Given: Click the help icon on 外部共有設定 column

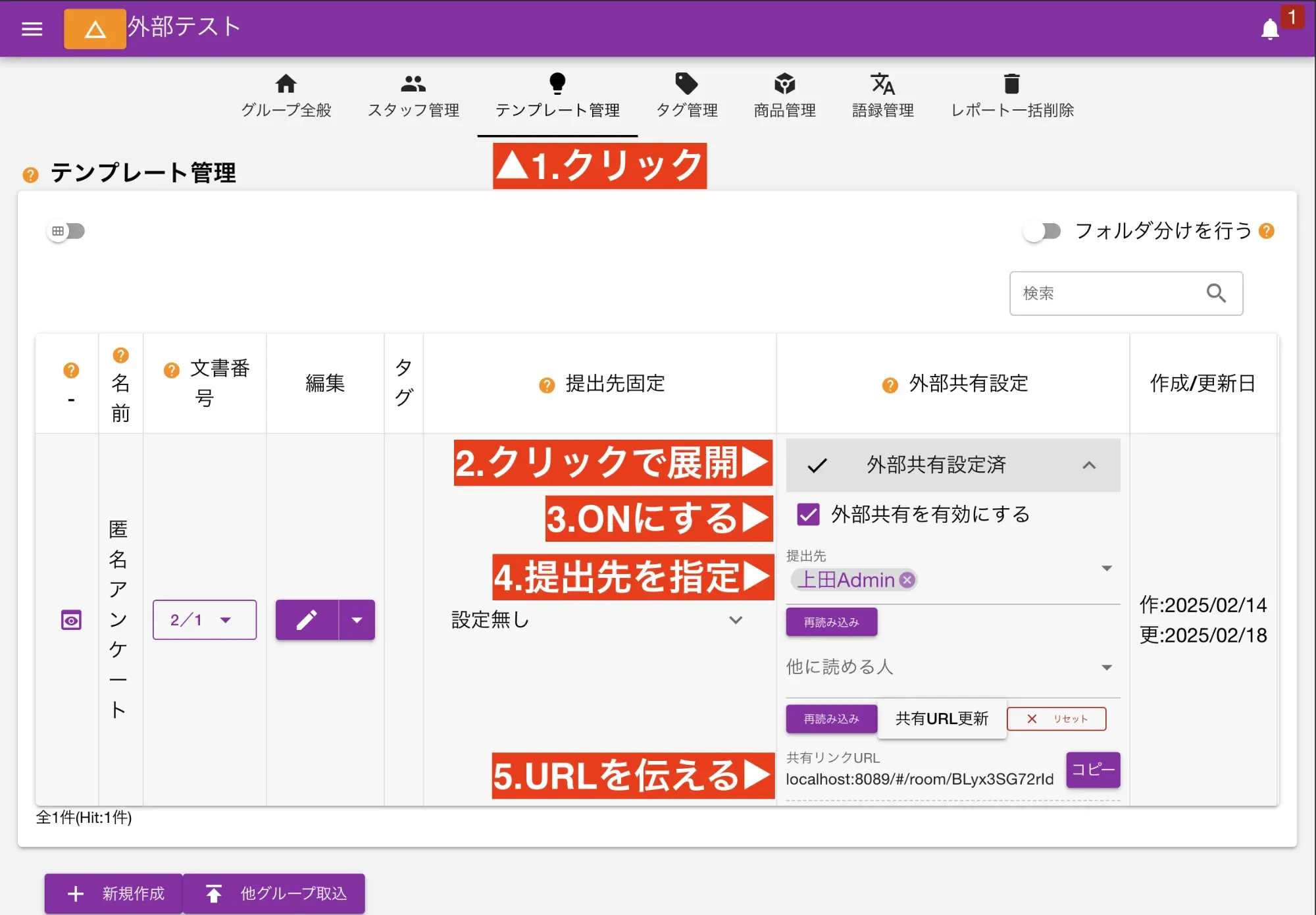Looking at the screenshot, I should click(x=890, y=384).
